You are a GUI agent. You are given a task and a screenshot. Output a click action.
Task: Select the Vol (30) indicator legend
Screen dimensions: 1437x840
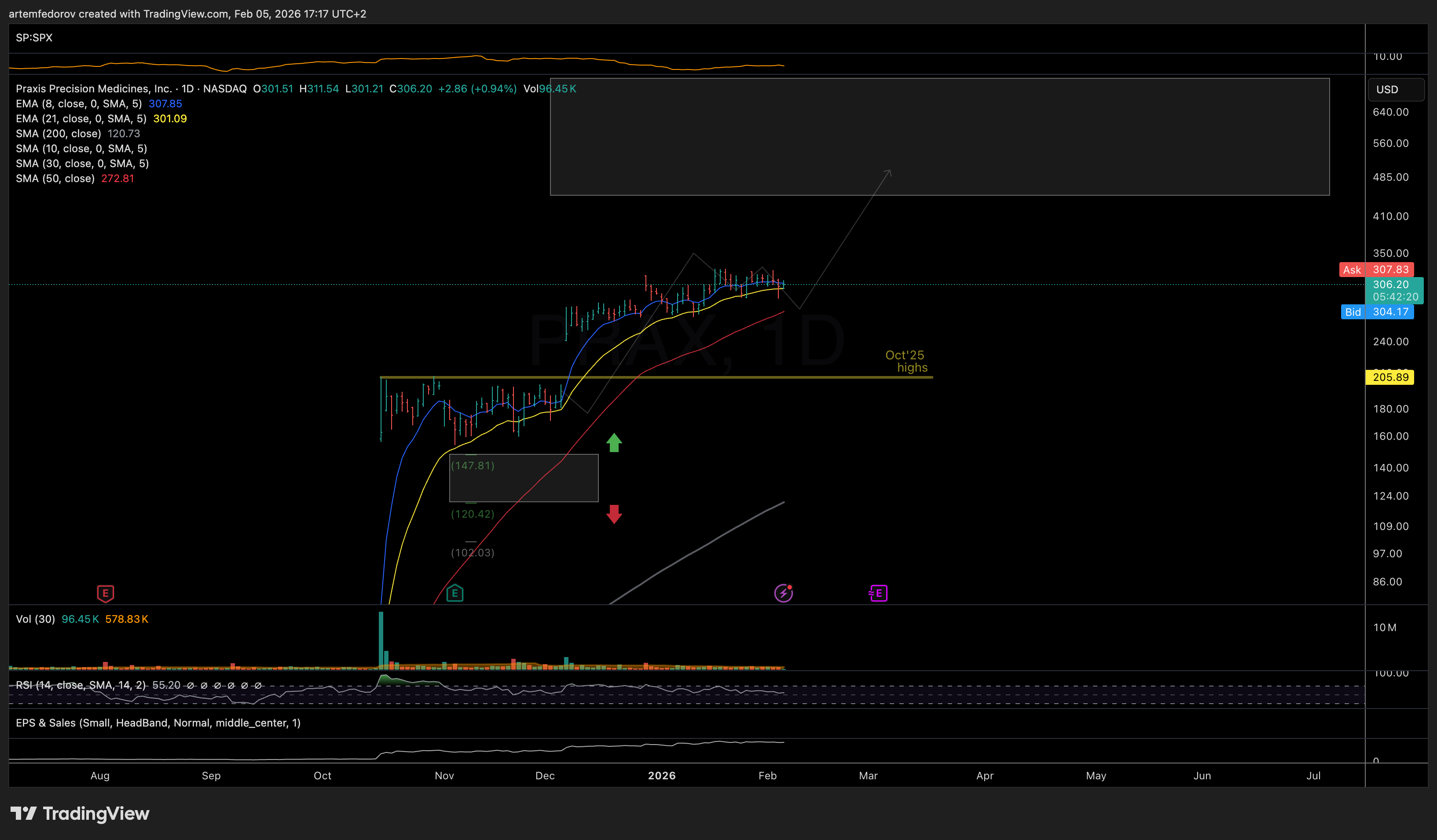pos(35,619)
